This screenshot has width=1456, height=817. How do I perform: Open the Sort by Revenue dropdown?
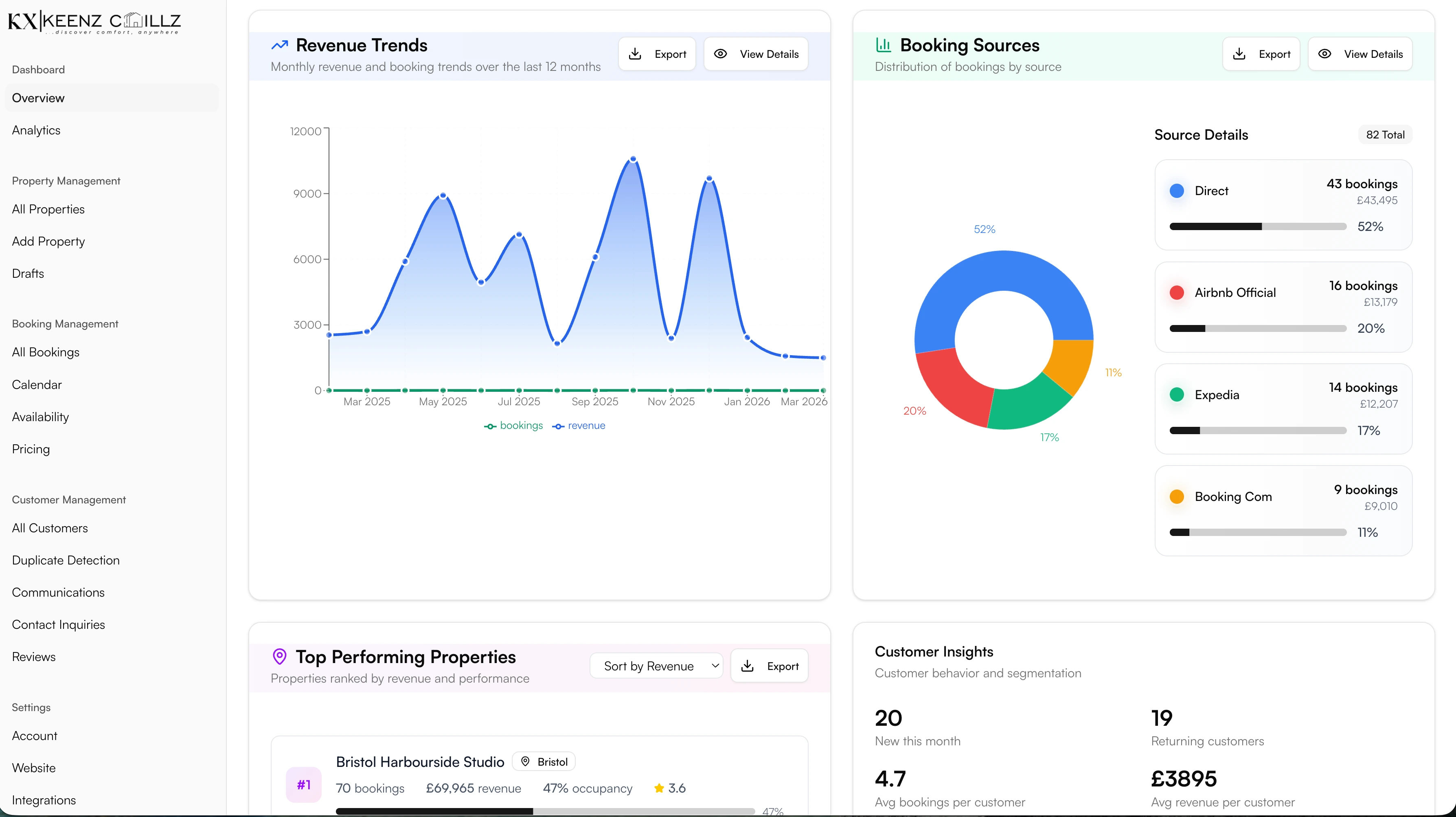pyautogui.click(x=656, y=666)
